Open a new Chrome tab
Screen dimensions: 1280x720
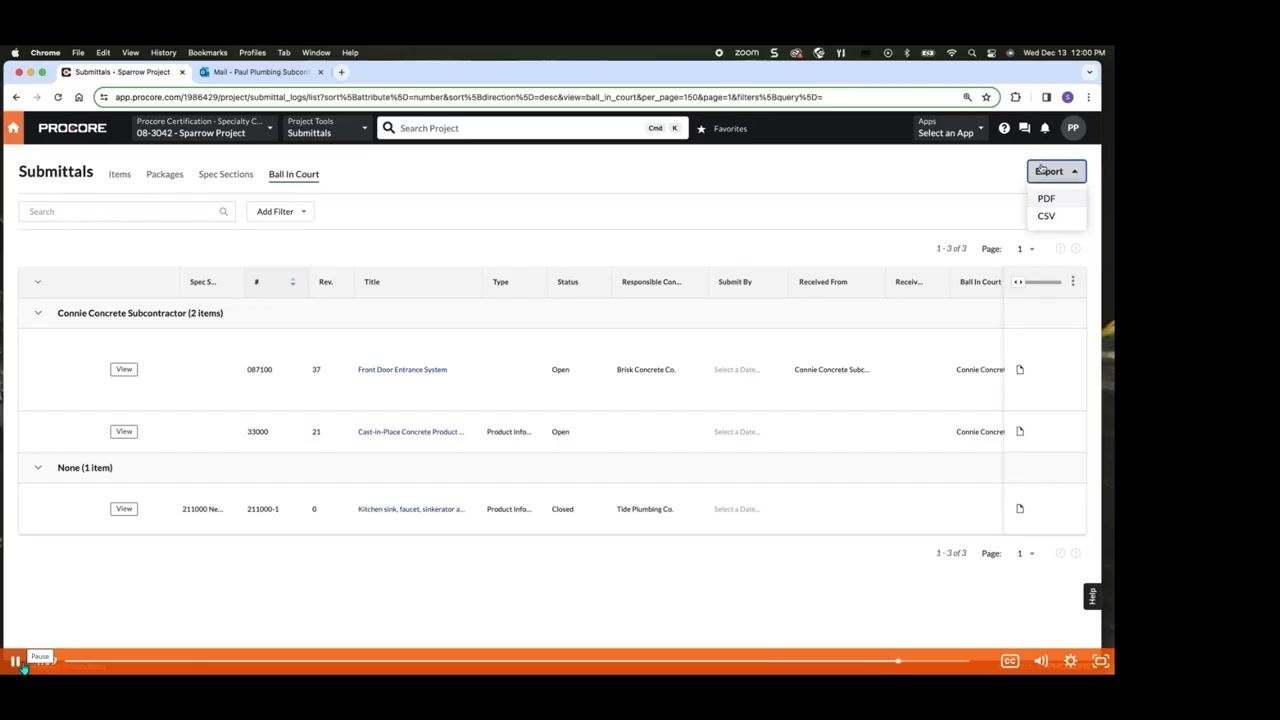point(341,72)
